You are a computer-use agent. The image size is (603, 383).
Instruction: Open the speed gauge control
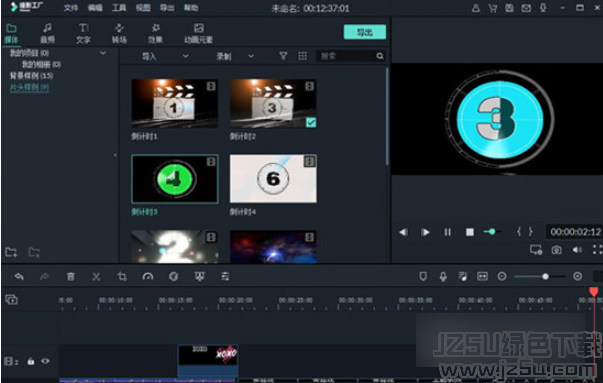(x=148, y=276)
